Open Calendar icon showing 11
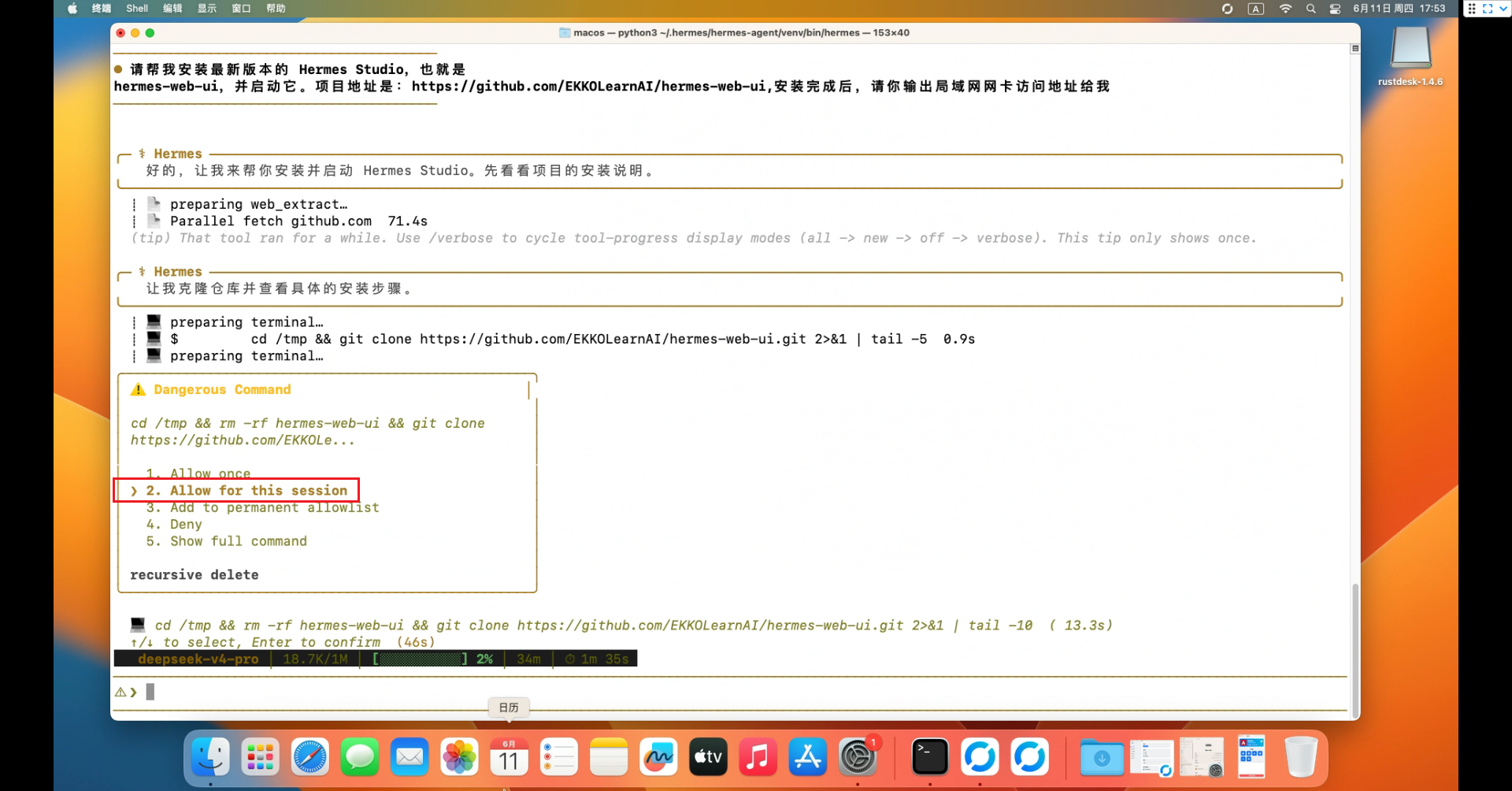The width and height of the screenshot is (1512, 791). tap(510, 757)
